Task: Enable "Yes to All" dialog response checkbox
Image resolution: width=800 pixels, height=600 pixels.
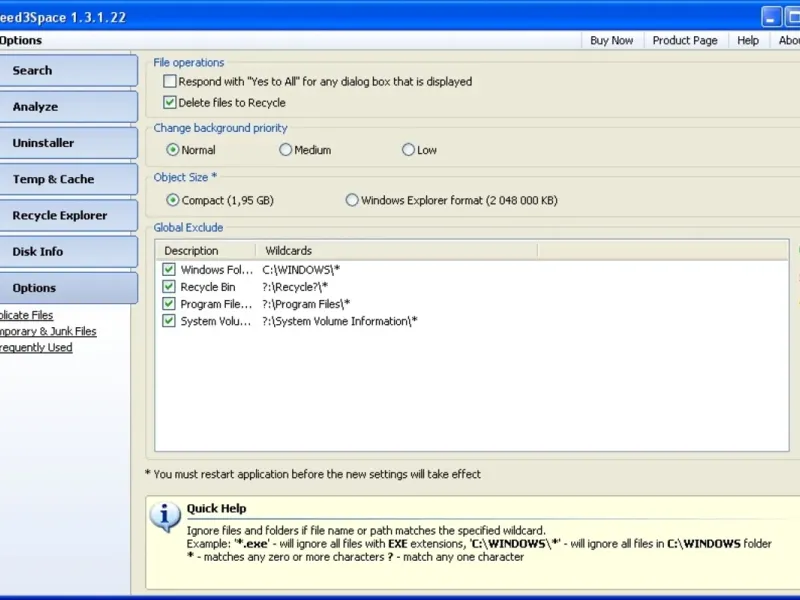Action: [x=170, y=81]
